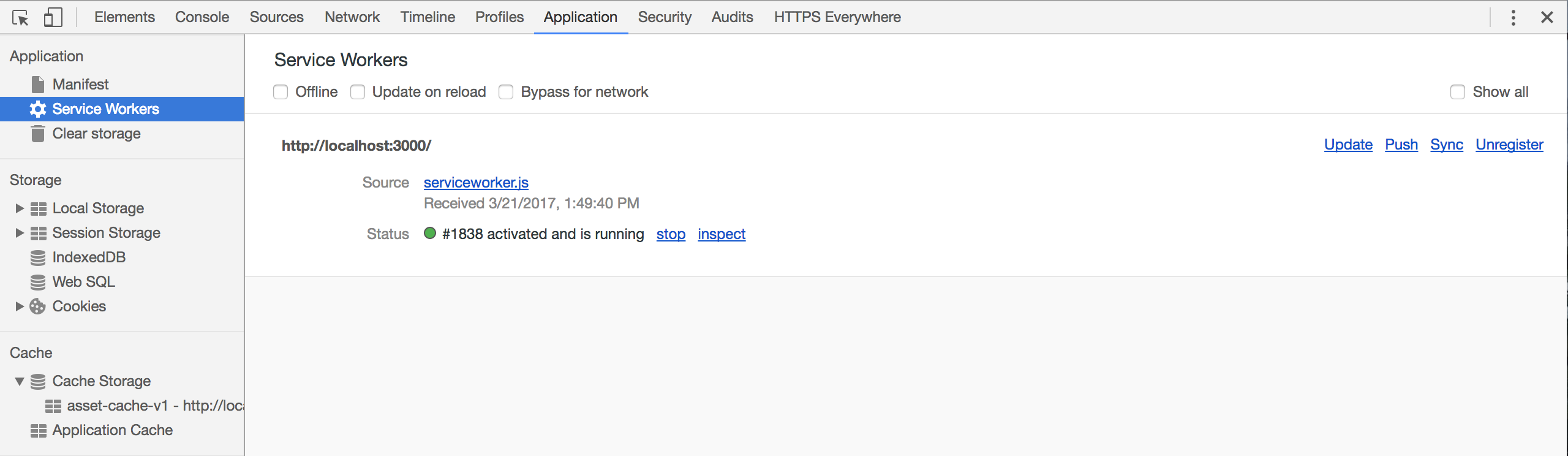Screen dimensions: 1568x456
Task: Switch to the Network tab
Action: point(352,17)
